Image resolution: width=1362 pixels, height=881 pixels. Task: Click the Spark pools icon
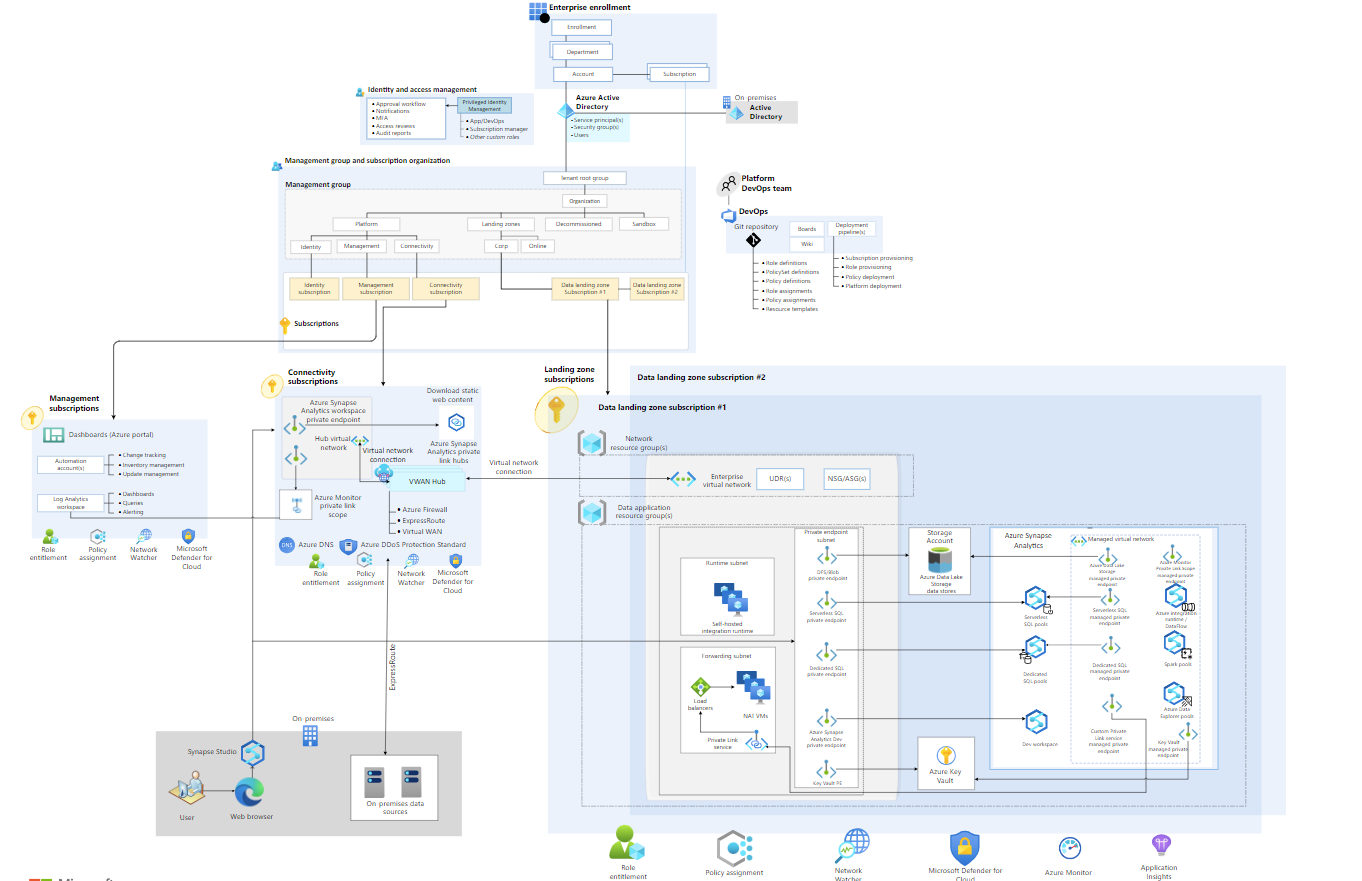pyautogui.click(x=1175, y=644)
